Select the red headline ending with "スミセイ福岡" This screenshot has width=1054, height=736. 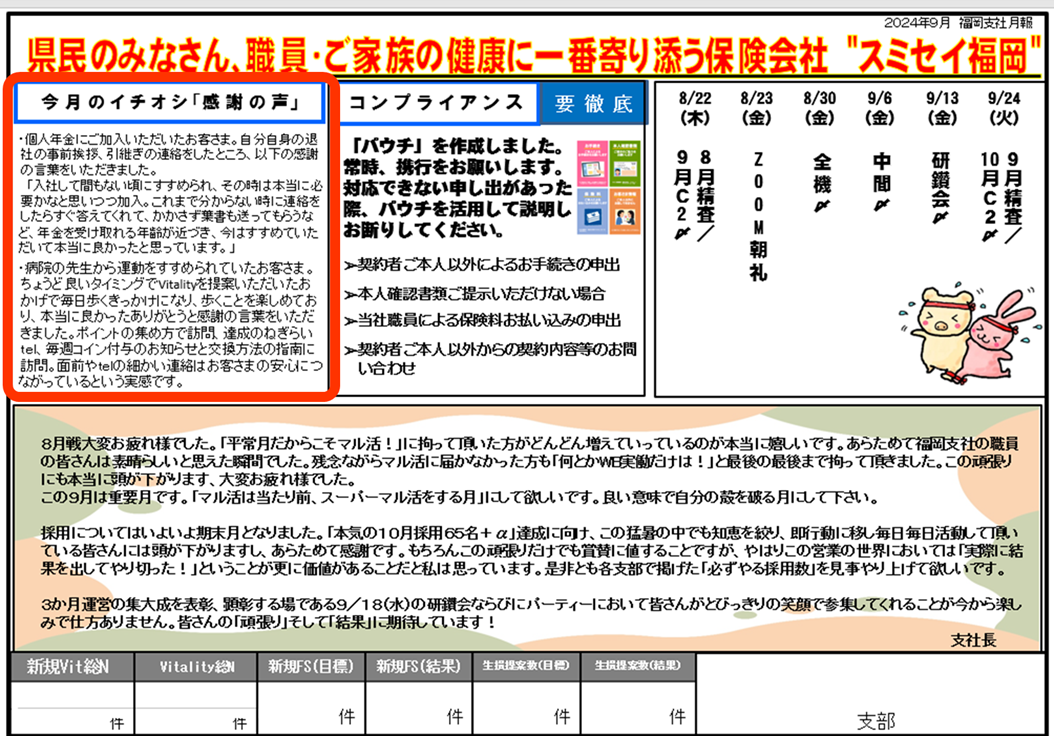coord(534,56)
